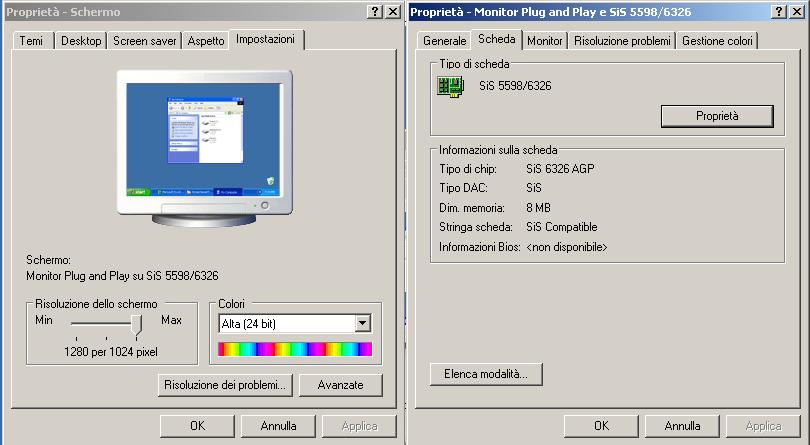Select the Impostazioni tab
Viewport: 810px width, 445px height.
tap(266, 39)
